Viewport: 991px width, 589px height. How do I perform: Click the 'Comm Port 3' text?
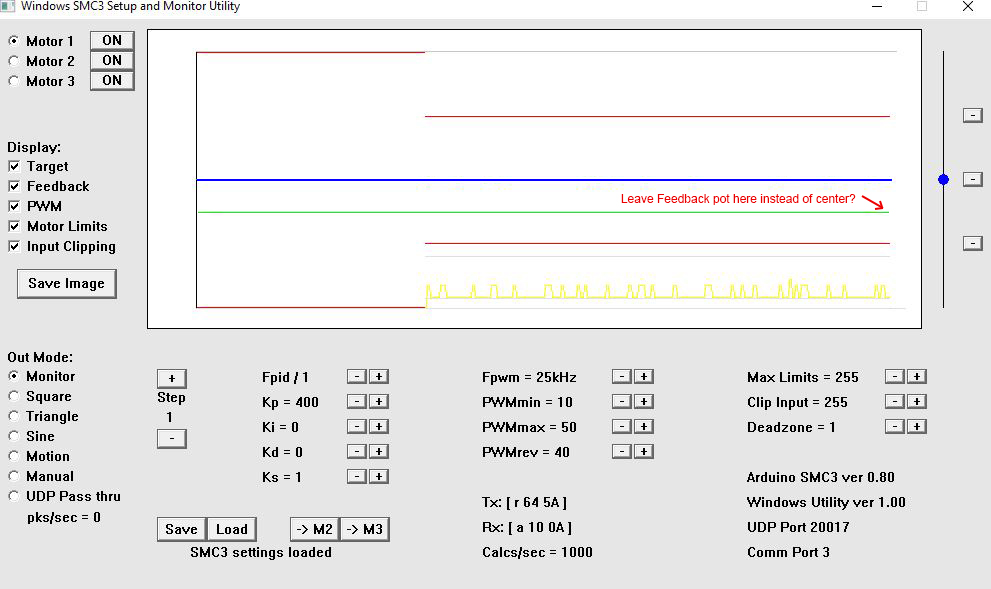[x=788, y=552]
